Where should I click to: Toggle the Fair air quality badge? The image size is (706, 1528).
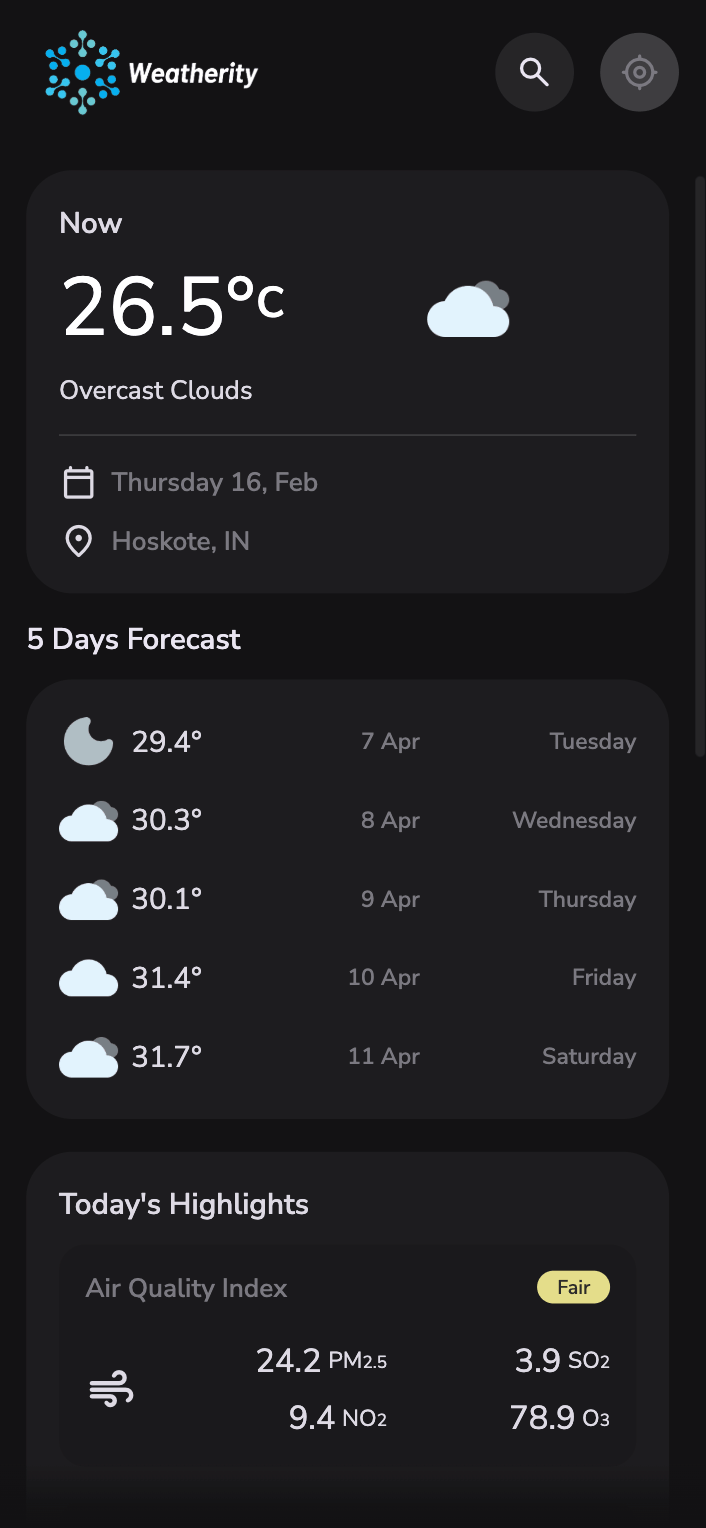pyautogui.click(x=573, y=1287)
